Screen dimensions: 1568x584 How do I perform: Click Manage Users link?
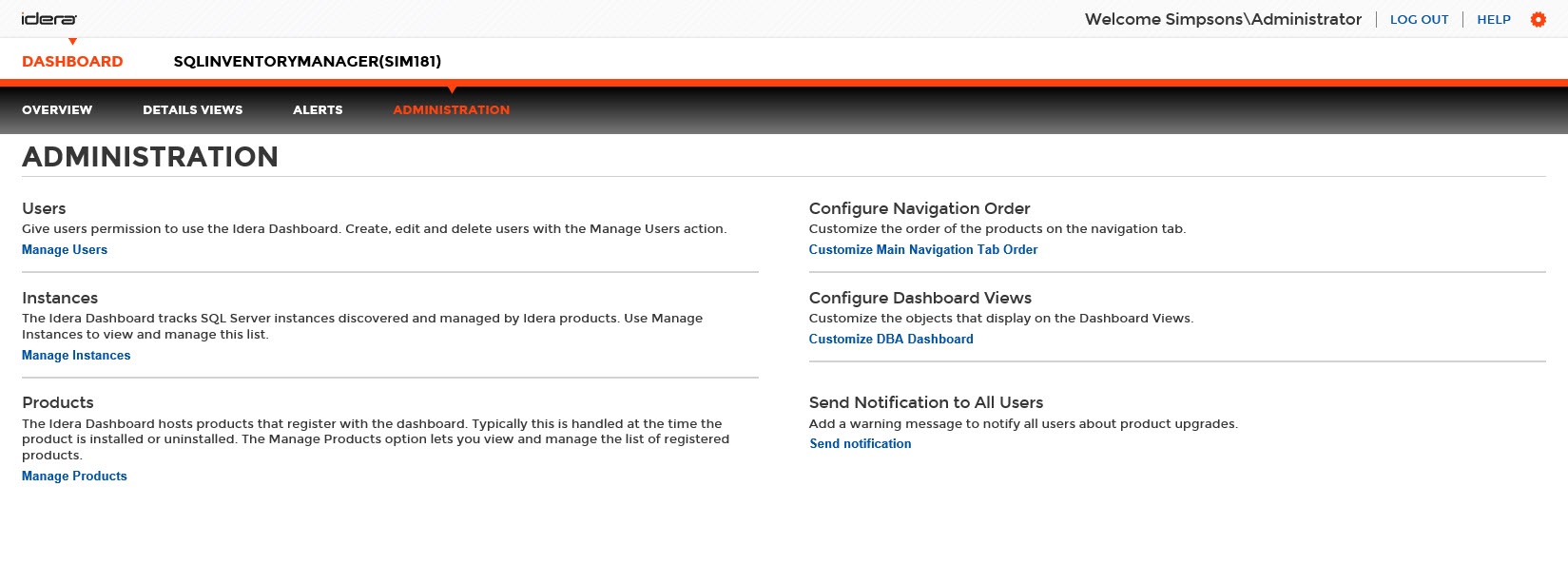tap(65, 250)
